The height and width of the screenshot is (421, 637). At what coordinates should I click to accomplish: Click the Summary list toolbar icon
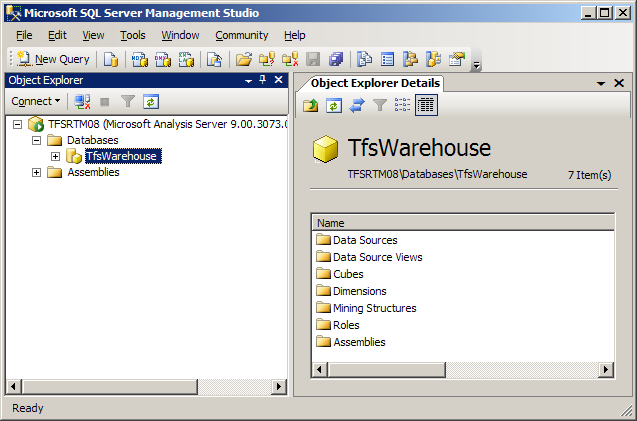pyautogui.click(x=388, y=59)
